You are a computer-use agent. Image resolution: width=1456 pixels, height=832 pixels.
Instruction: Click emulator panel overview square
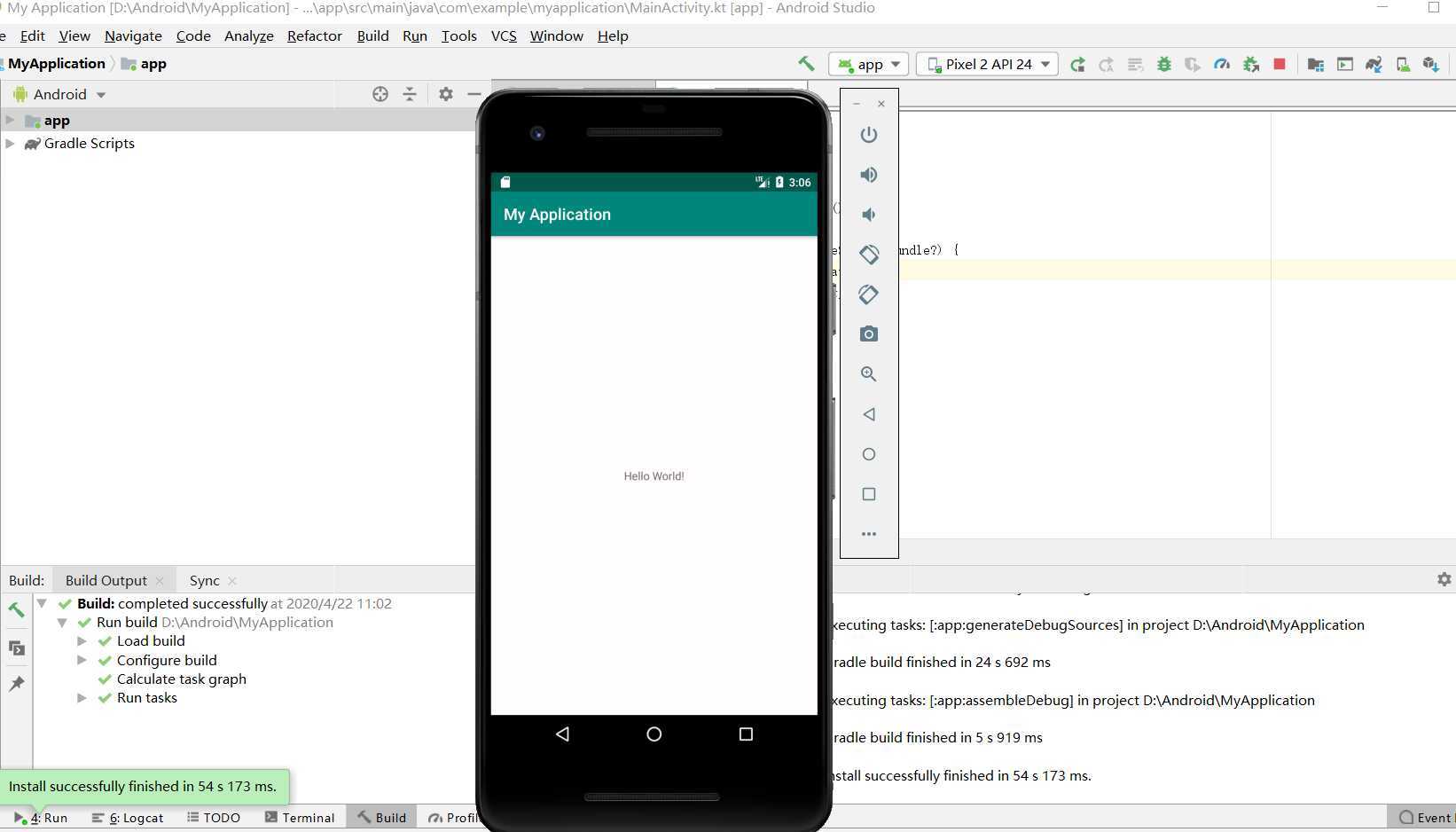click(869, 494)
